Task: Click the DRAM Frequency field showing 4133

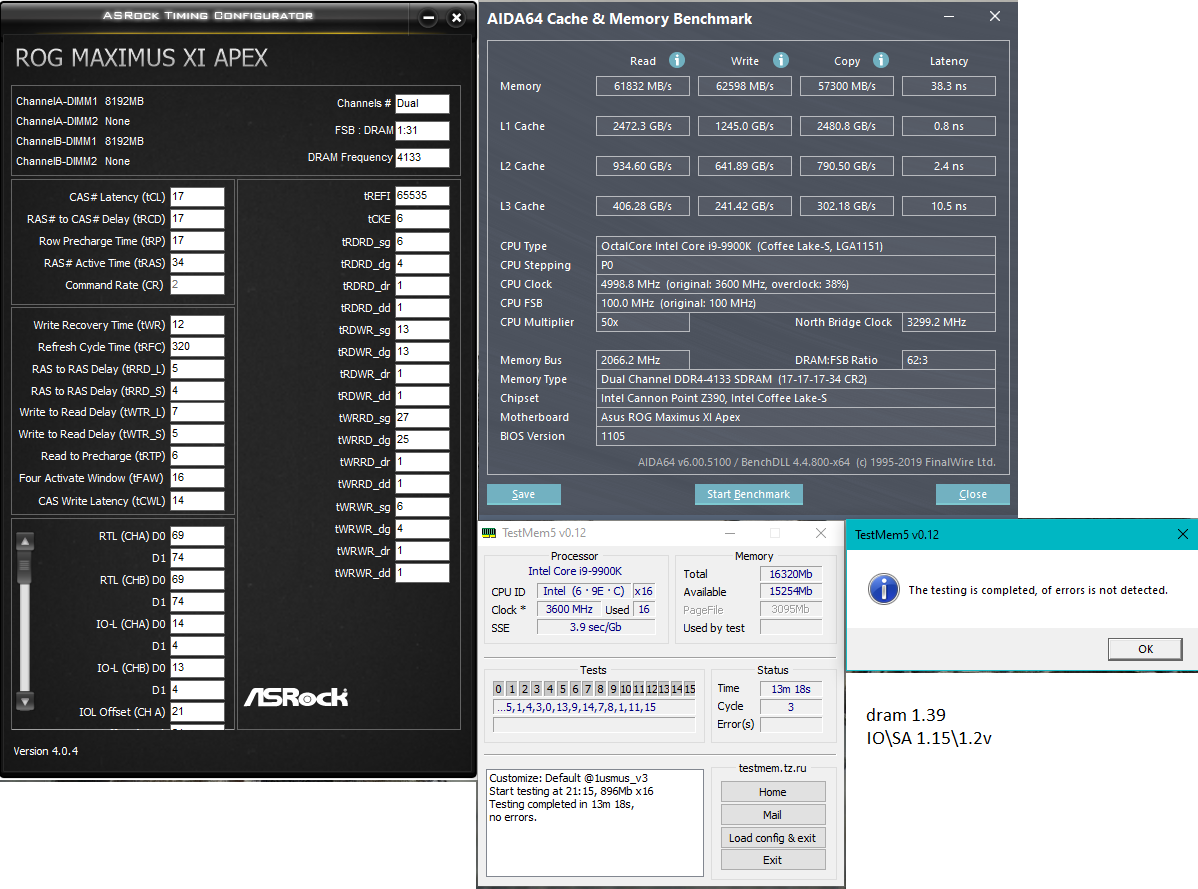Action: coord(423,157)
